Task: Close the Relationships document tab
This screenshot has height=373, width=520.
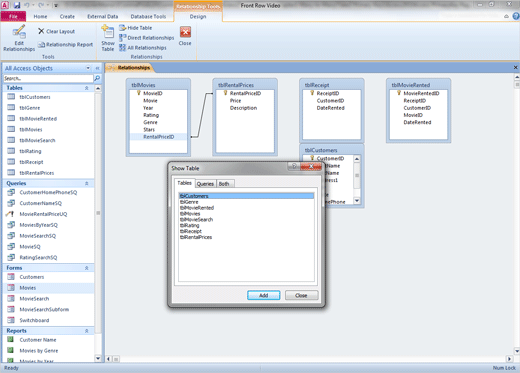Action: (515, 68)
